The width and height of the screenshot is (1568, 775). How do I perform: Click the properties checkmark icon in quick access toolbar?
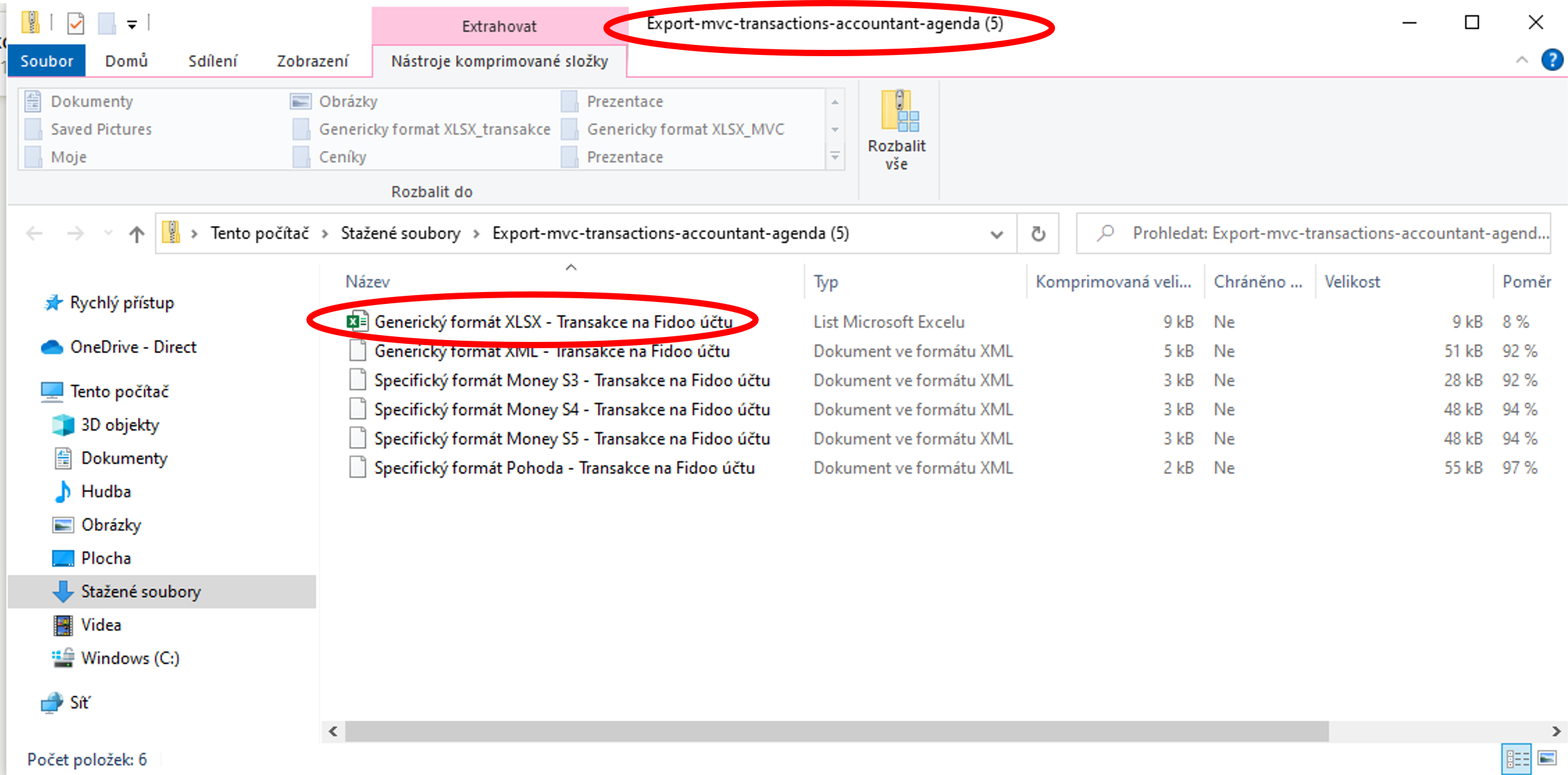75,24
